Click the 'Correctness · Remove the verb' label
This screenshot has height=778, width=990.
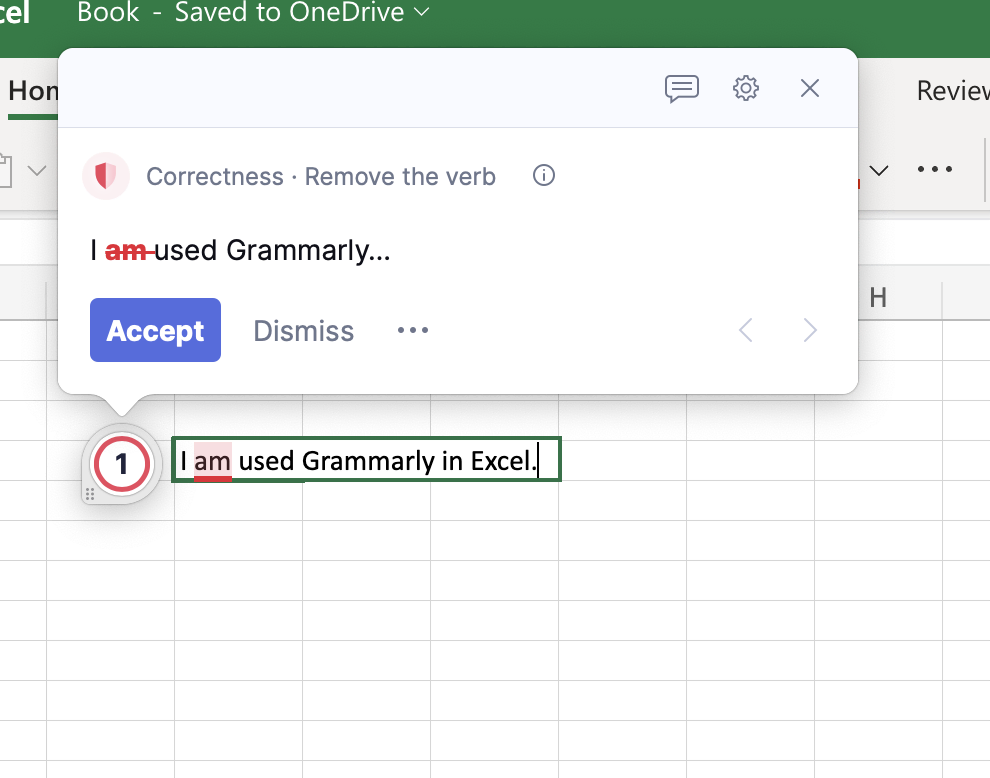click(321, 177)
